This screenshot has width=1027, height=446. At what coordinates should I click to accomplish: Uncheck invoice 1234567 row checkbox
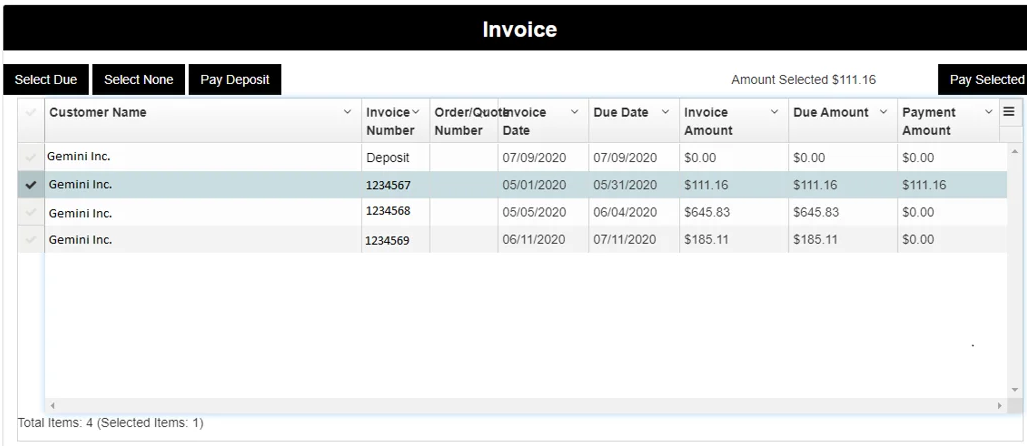[30, 185]
